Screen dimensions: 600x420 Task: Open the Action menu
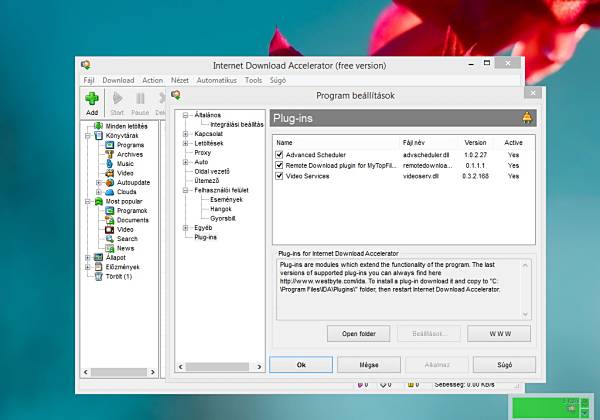click(153, 80)
